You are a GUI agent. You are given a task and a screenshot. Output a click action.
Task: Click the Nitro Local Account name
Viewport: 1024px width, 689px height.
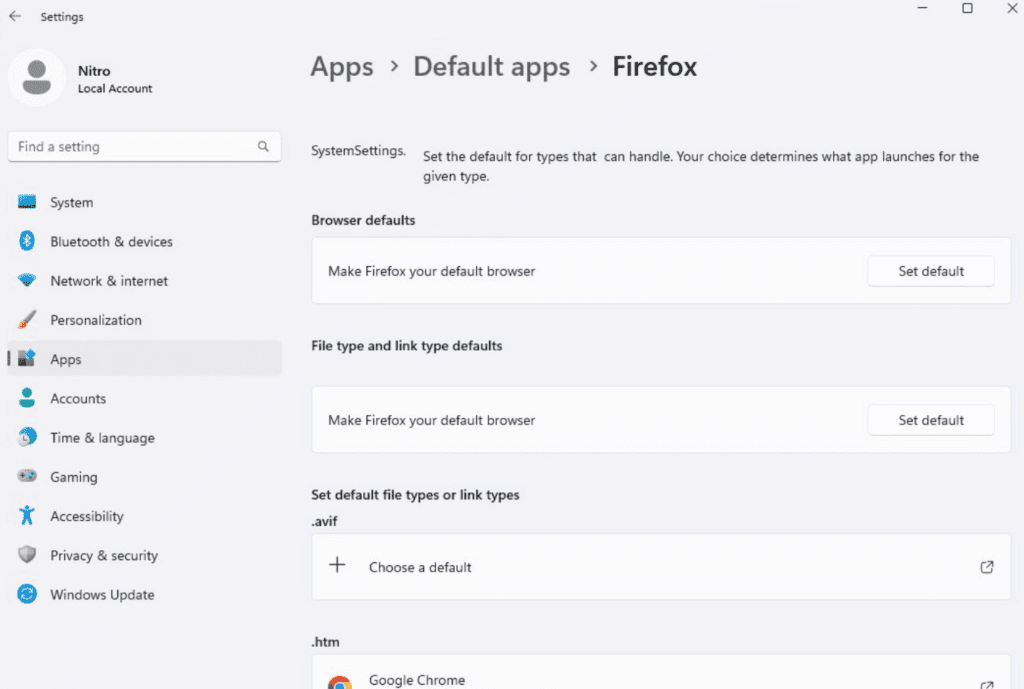pos(114,78)
